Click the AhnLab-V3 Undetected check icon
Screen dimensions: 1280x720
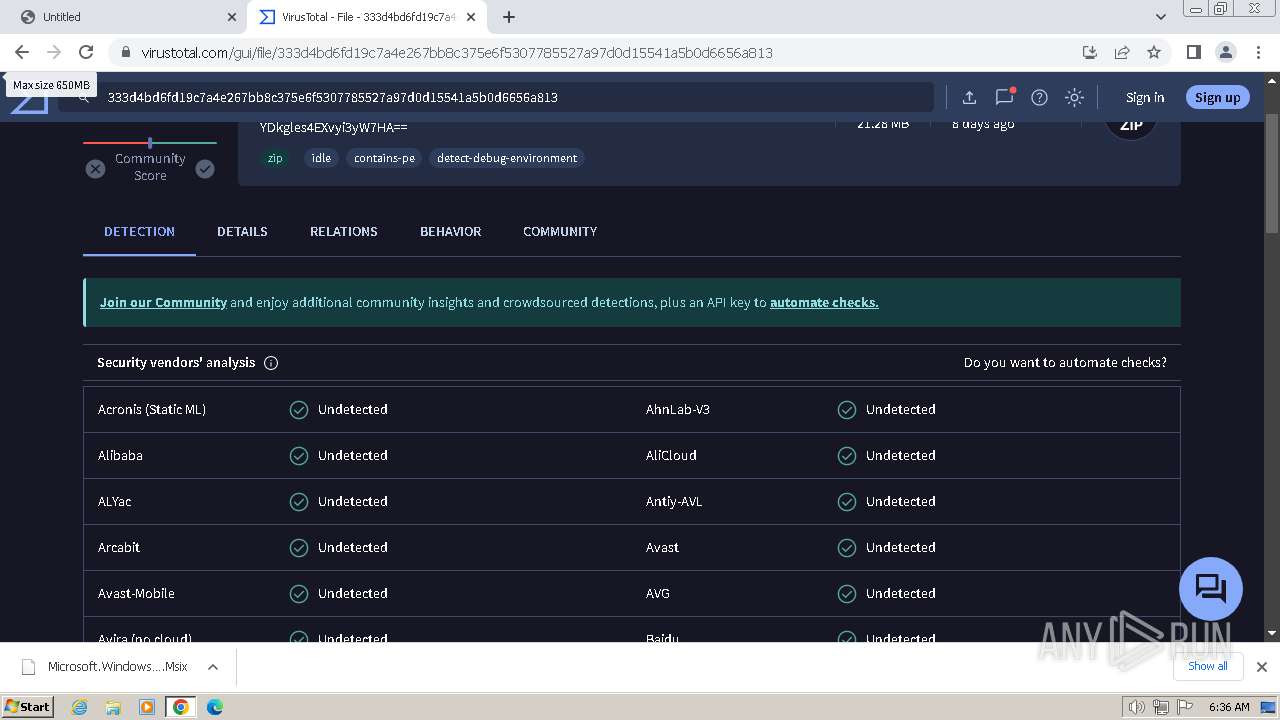(847, 409)
